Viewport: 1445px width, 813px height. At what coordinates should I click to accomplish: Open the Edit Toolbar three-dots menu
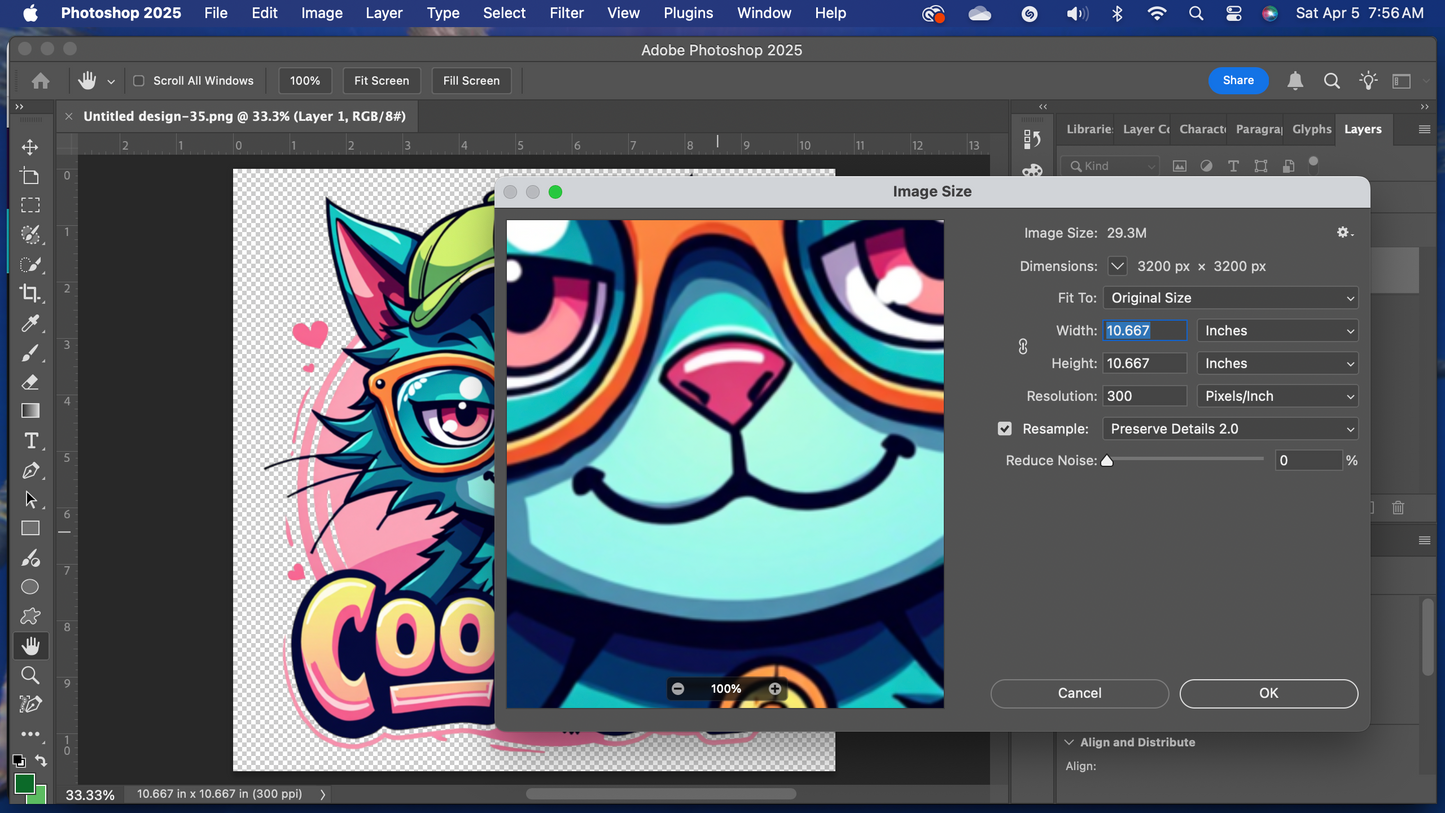click(30, 734)
